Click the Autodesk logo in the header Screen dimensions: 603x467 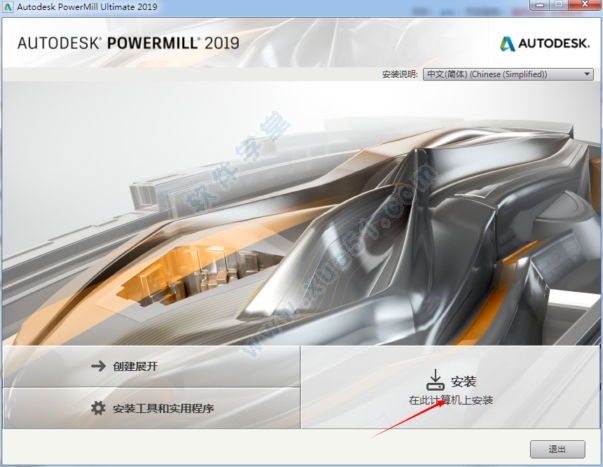544,42
